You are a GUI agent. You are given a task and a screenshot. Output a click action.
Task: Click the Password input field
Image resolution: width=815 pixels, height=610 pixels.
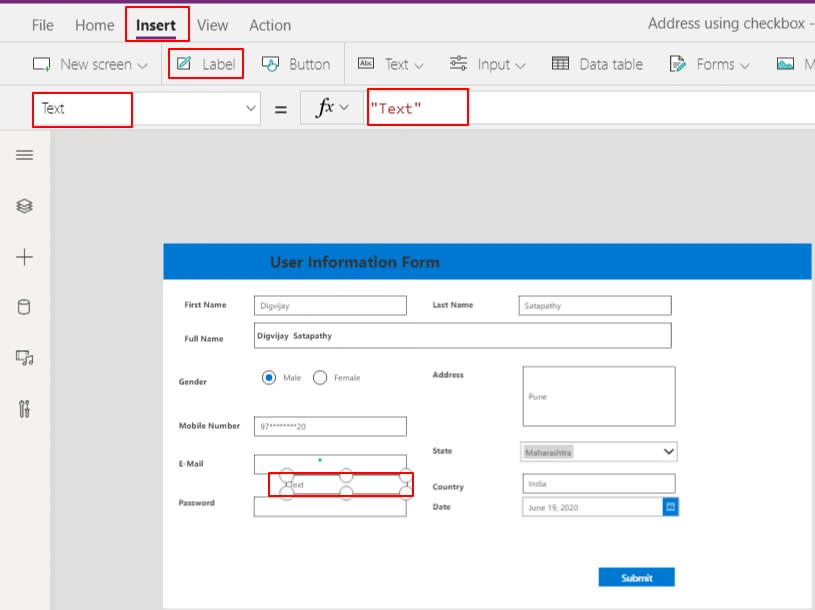[330, 508]
